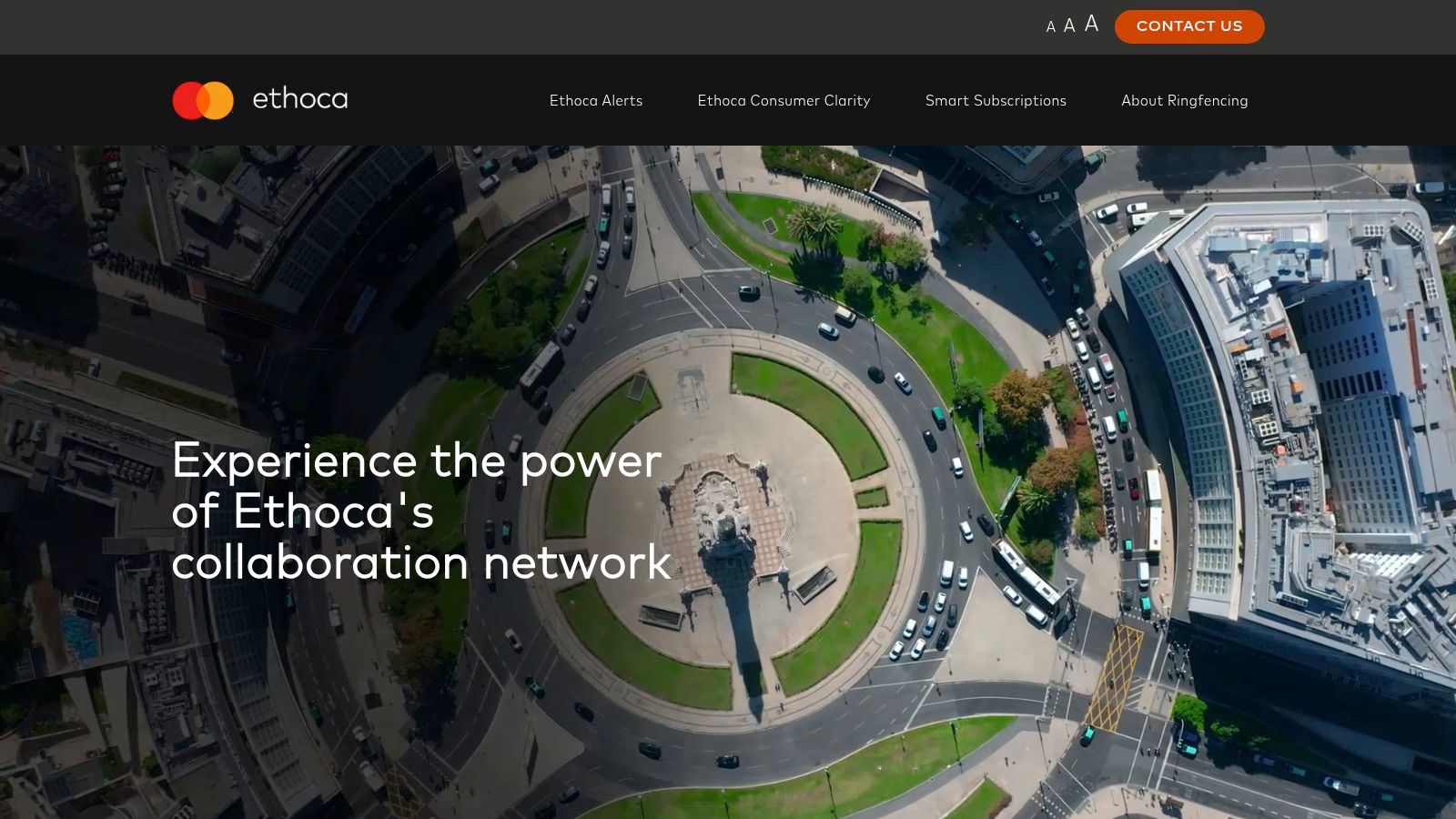The height and width of the screenshot is (819, 1456).
Task: Go to Smart Subscriptions
Action: point(996,100)
